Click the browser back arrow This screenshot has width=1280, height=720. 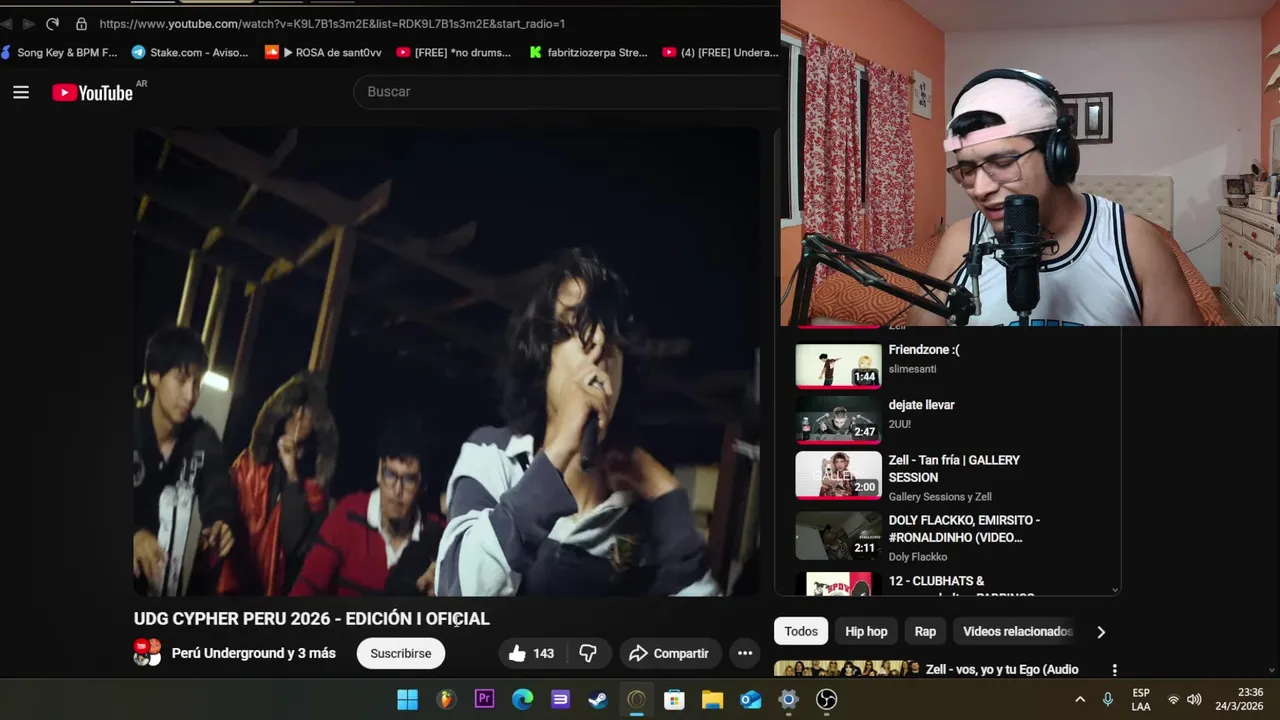tap(6, 23)
